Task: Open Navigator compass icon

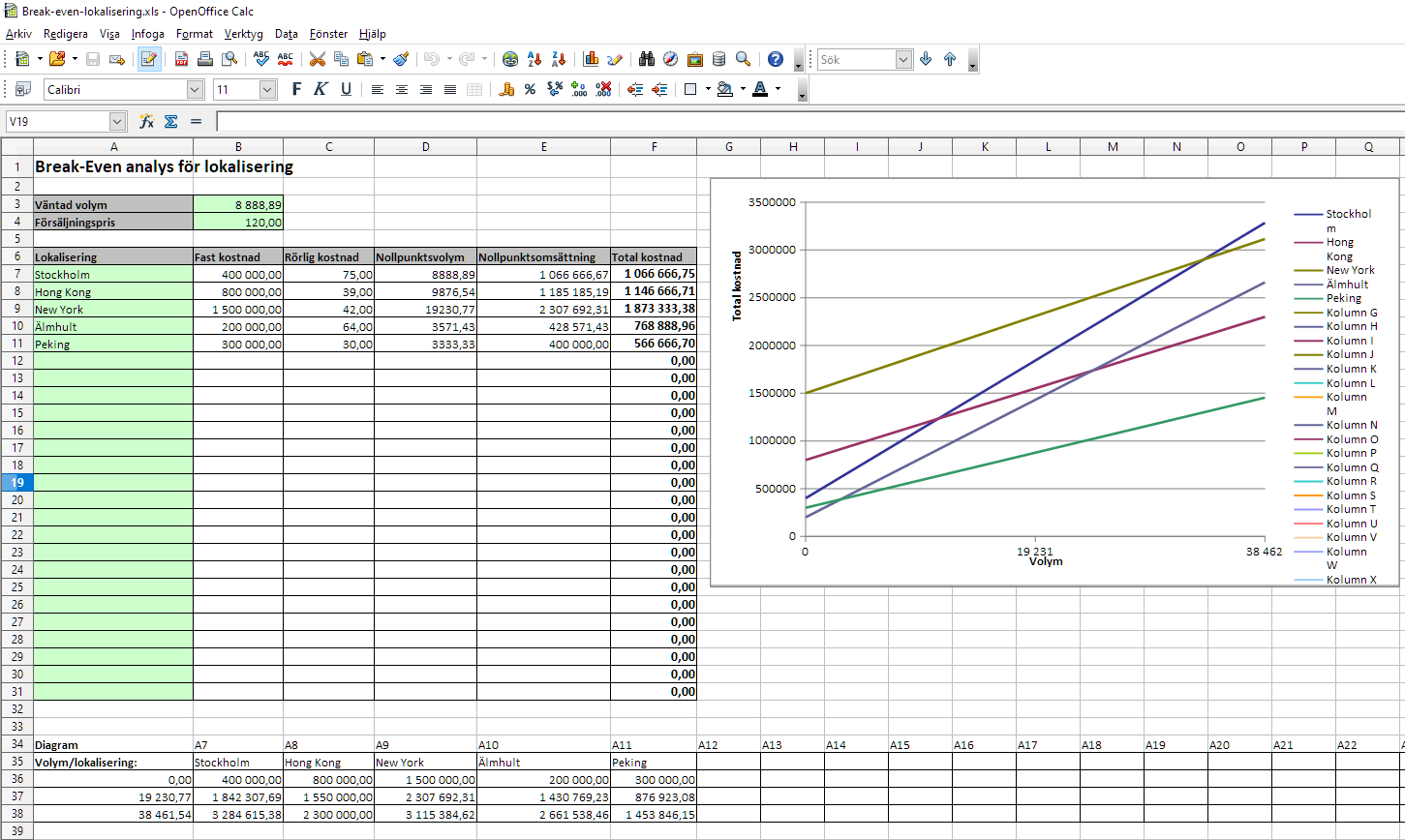Action: 671,59
